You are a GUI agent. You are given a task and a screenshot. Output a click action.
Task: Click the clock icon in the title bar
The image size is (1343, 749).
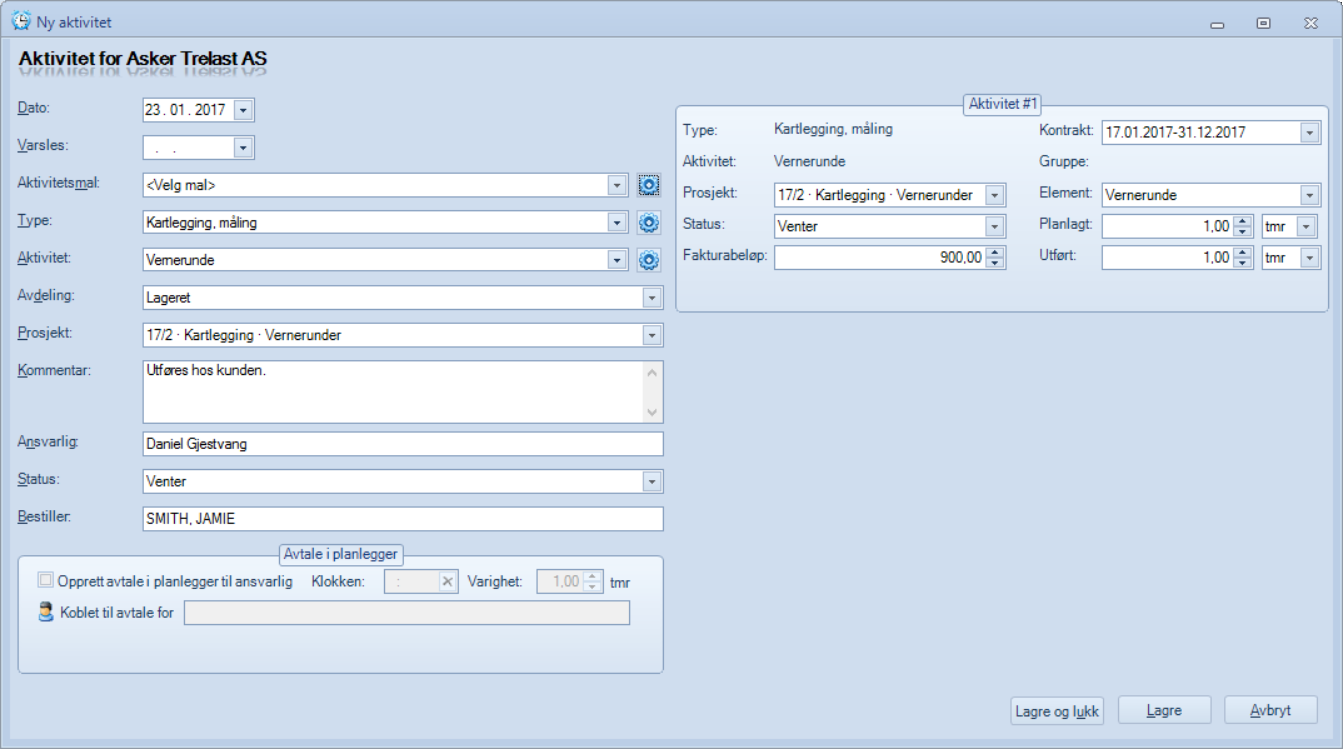20,20
